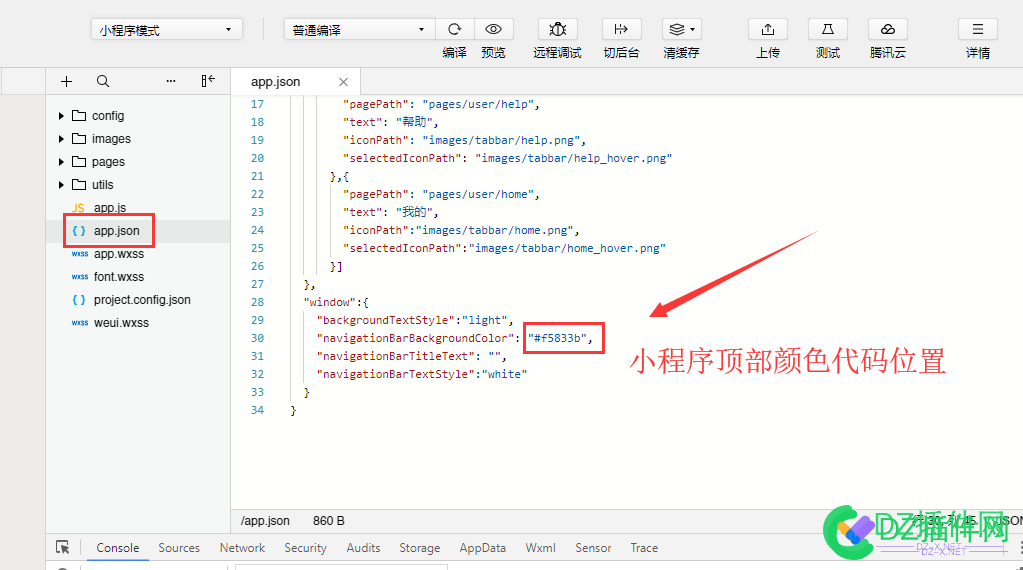Image resolution: width=1023 pixels, height=570 pixels.
Task: Open app.js in file tree
Action: coord(110,207)
